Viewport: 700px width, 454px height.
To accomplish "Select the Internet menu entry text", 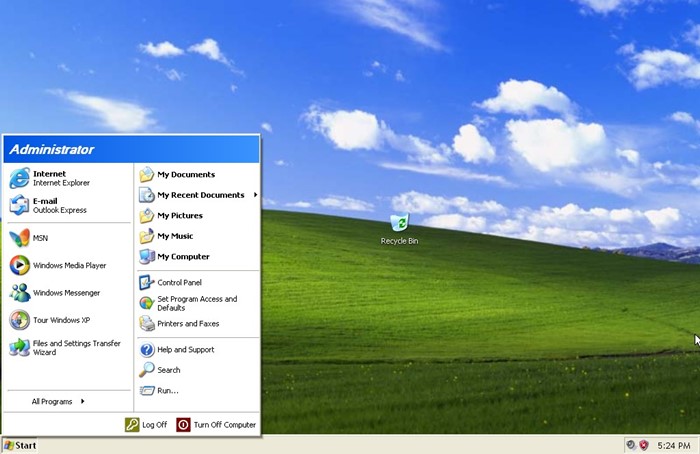I will 49,174.
